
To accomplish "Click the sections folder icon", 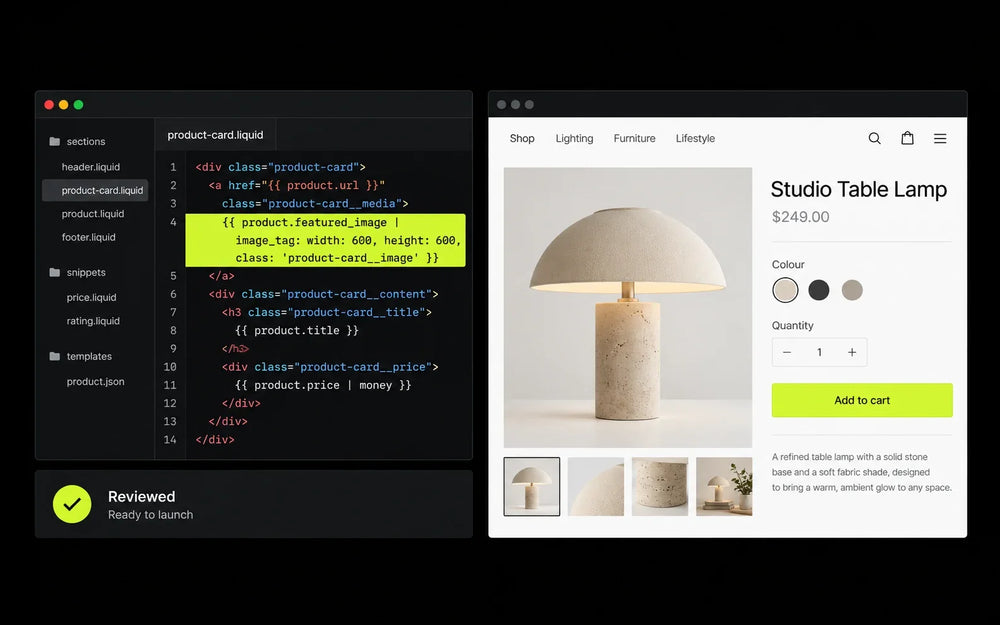I will pos(55,142).
